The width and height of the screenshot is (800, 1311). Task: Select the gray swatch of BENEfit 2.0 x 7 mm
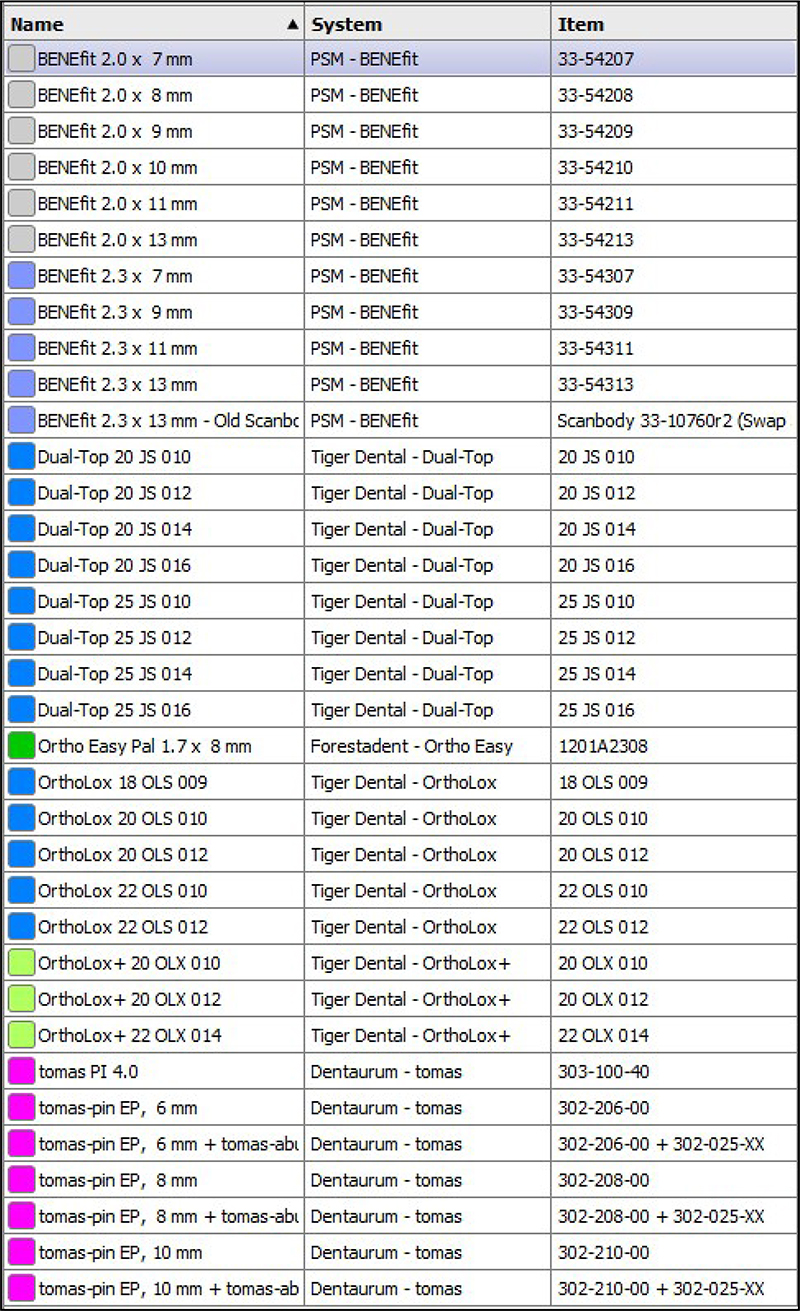[x=21, y=59]
